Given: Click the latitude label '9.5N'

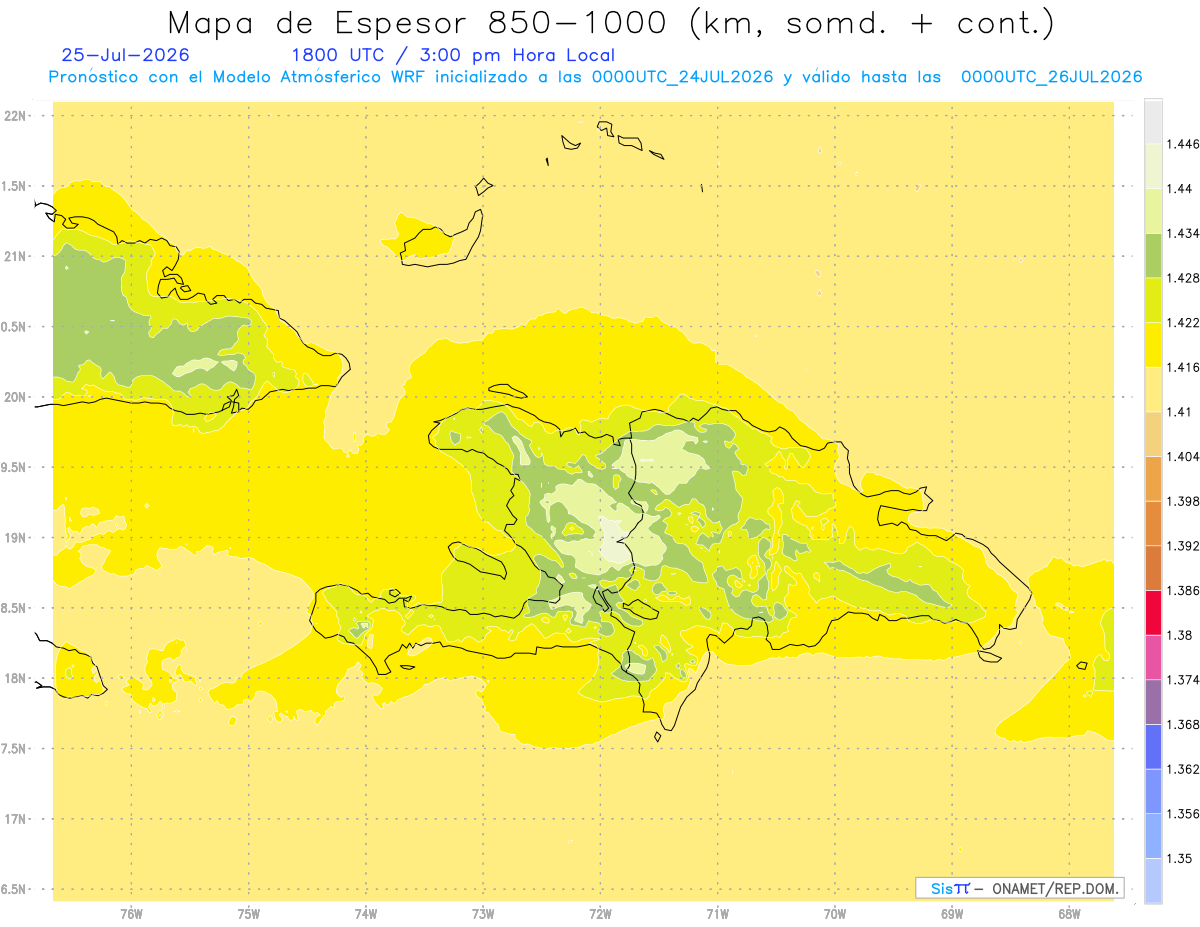Looking at the screenshot, I should point(14,468).
